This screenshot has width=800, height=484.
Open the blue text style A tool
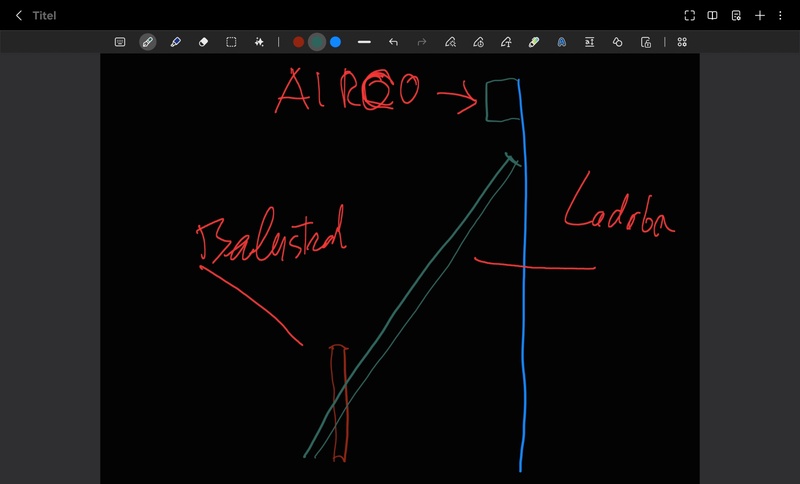[x=562, y=42]
